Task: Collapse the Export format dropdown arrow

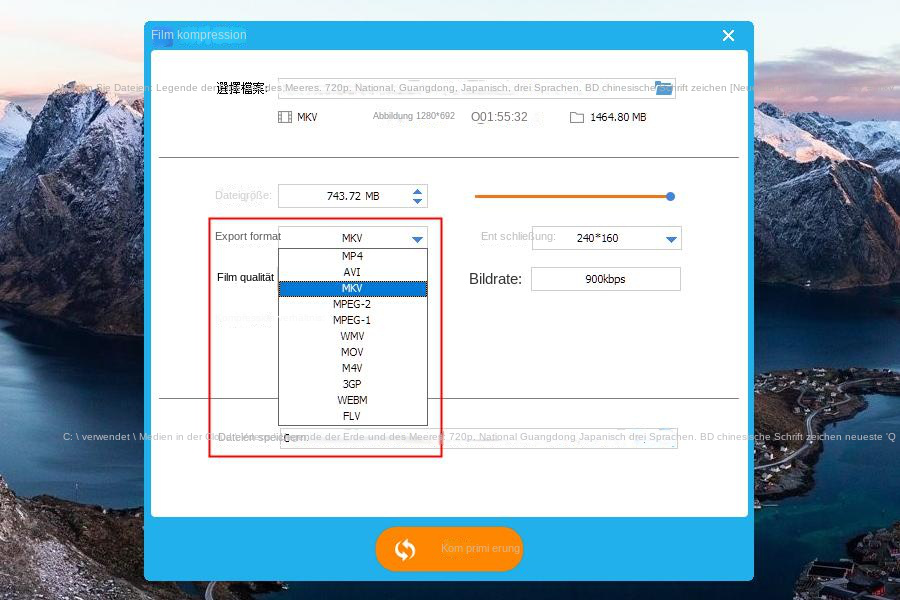Action: (x=417, y=239)
